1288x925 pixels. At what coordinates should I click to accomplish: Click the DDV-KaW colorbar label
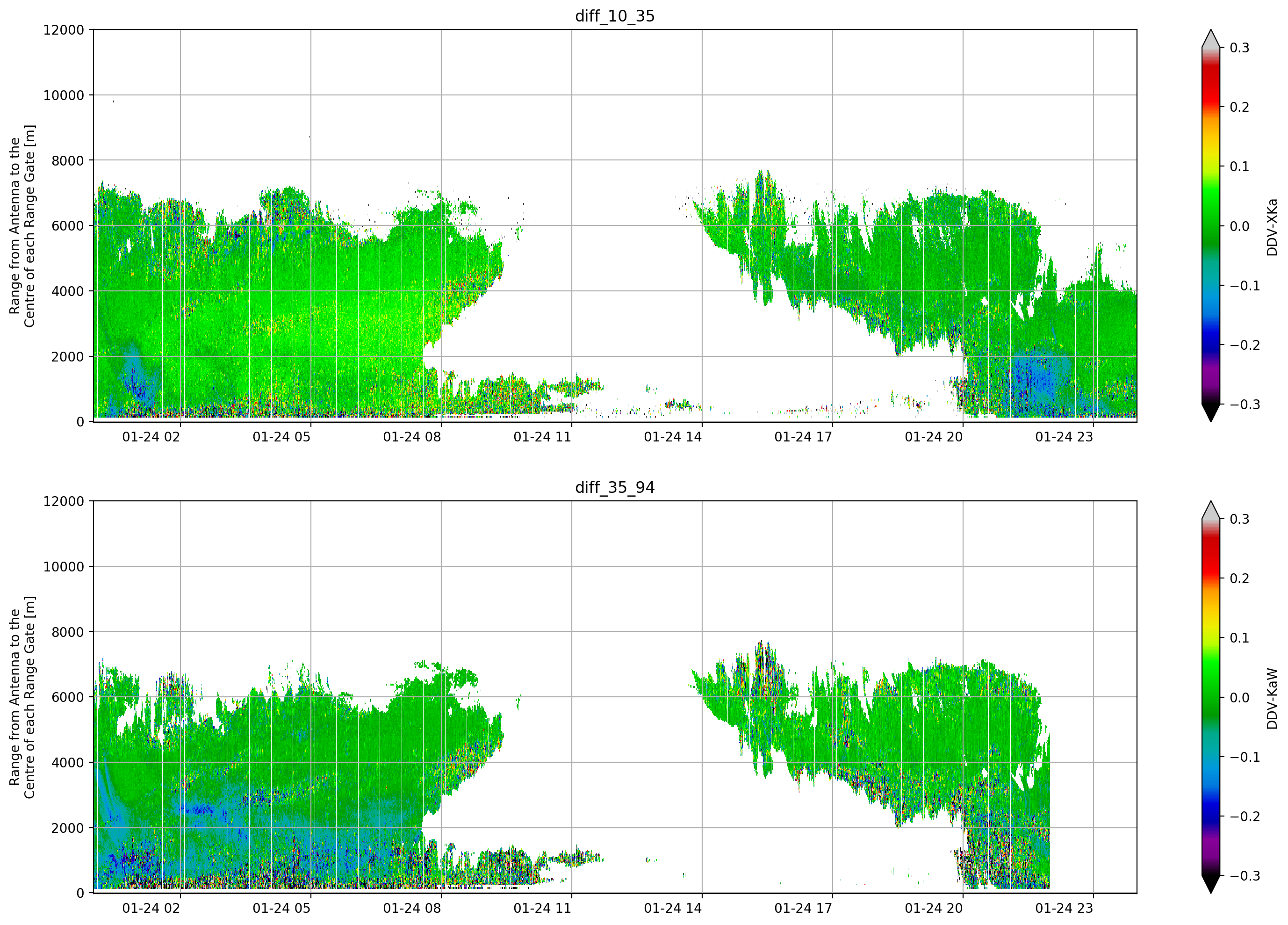(1272, 698)
